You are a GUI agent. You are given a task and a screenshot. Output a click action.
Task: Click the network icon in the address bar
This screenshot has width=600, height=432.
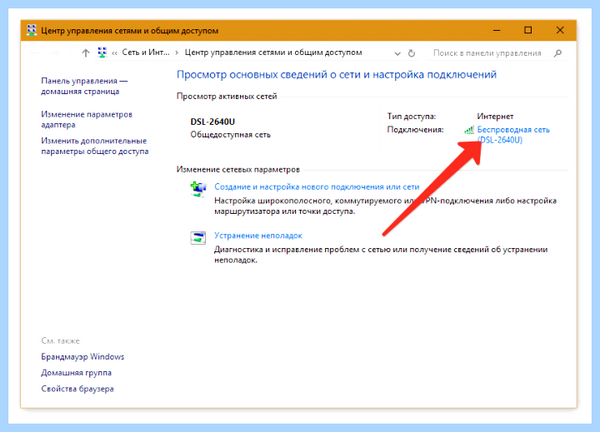[102, 52]
